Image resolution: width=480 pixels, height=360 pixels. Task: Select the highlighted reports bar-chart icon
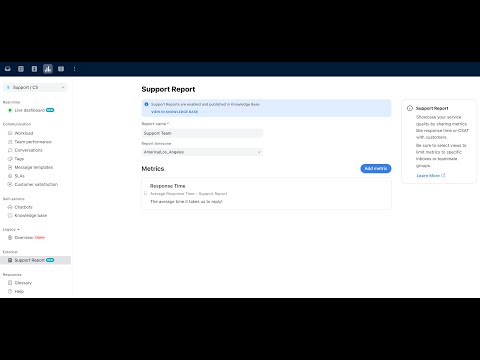(48, 69)
